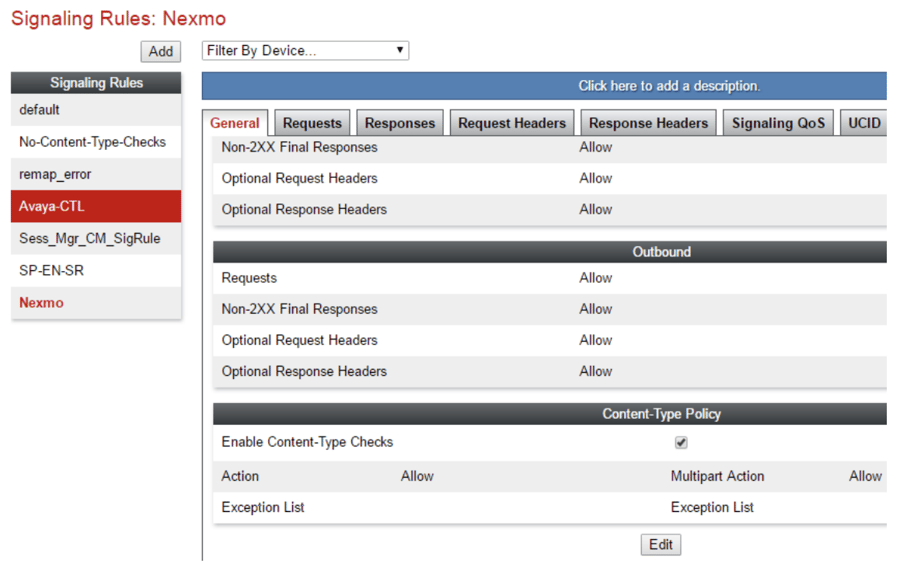This screenshot has width=900, height=567.
Task: Click the Outbound 'Requests' row label
Action: [x=249, y=278]
